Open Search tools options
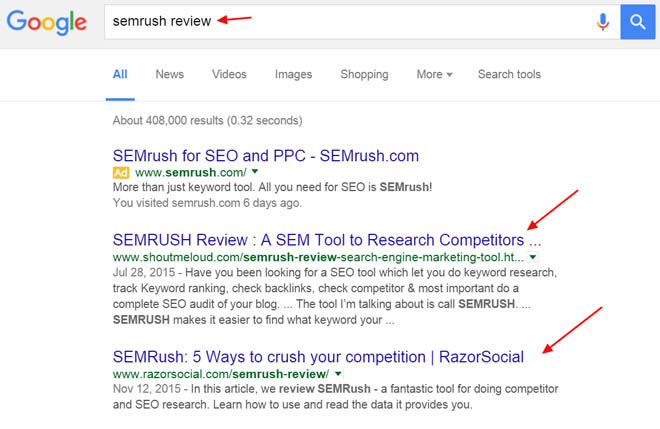The image size is (660, 429). point(509,74)
